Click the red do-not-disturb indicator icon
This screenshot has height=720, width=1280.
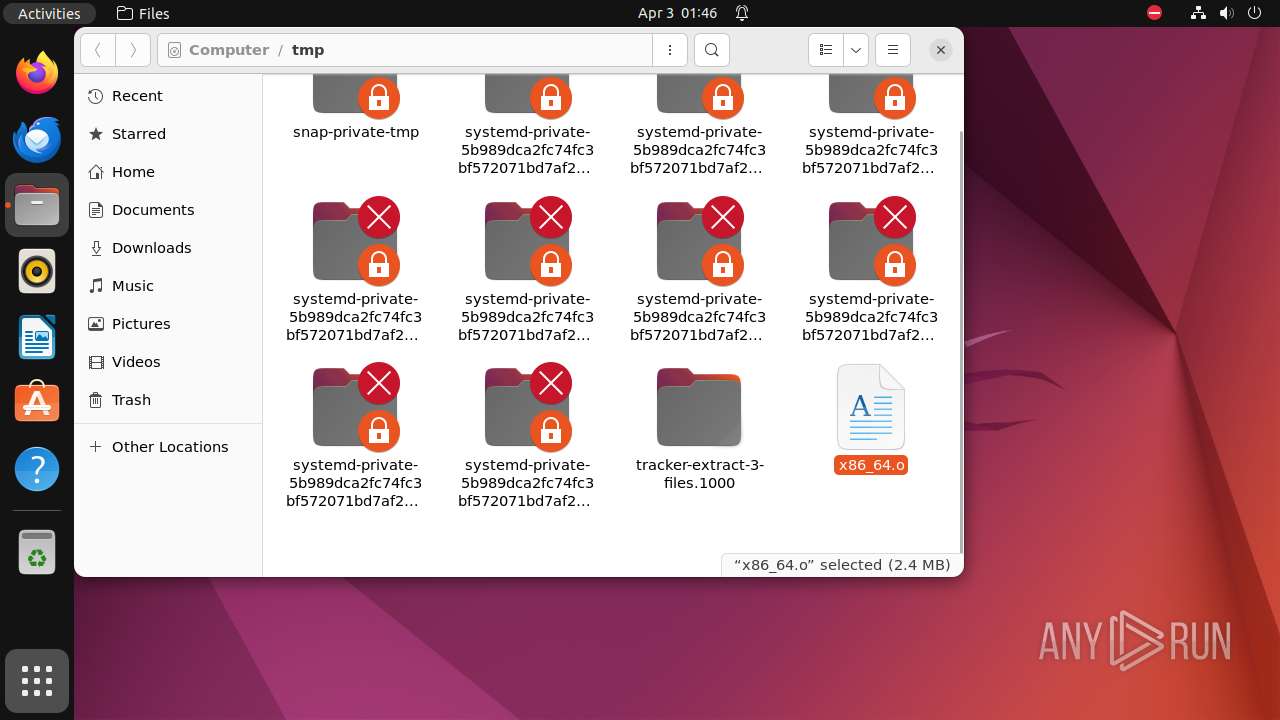click(x=1154, y=13)
